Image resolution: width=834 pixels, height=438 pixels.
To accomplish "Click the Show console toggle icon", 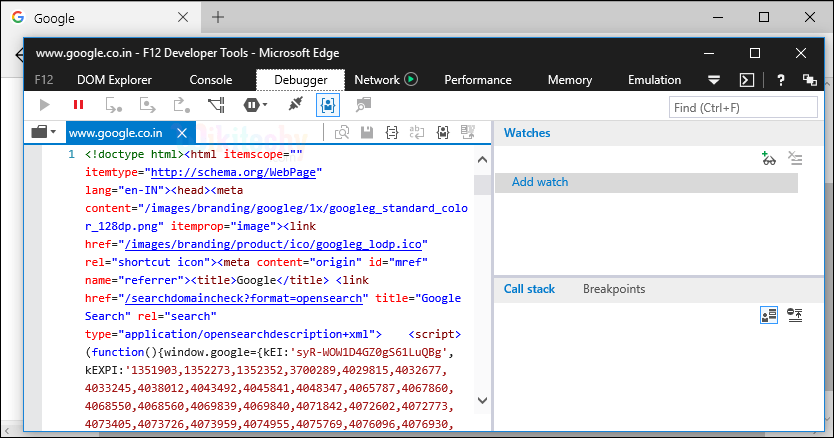I will tap(747, 80).
